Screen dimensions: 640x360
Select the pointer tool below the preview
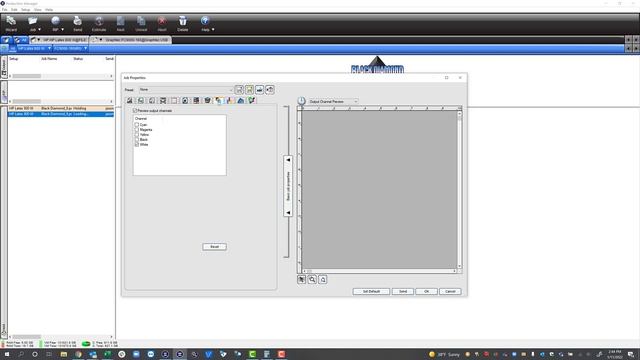pyautogui.click(x=301, y=279)
